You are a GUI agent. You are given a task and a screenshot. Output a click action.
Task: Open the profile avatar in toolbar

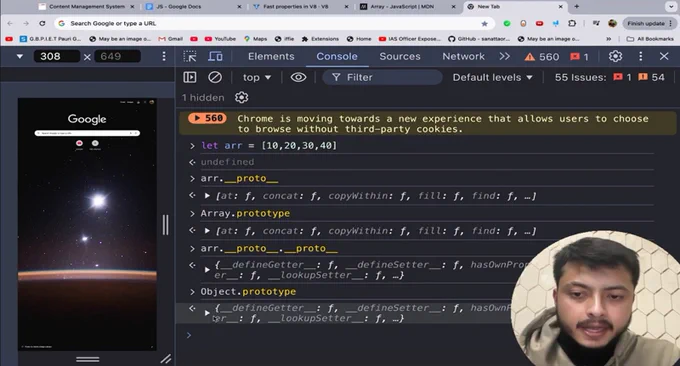[x=612, y=23]
